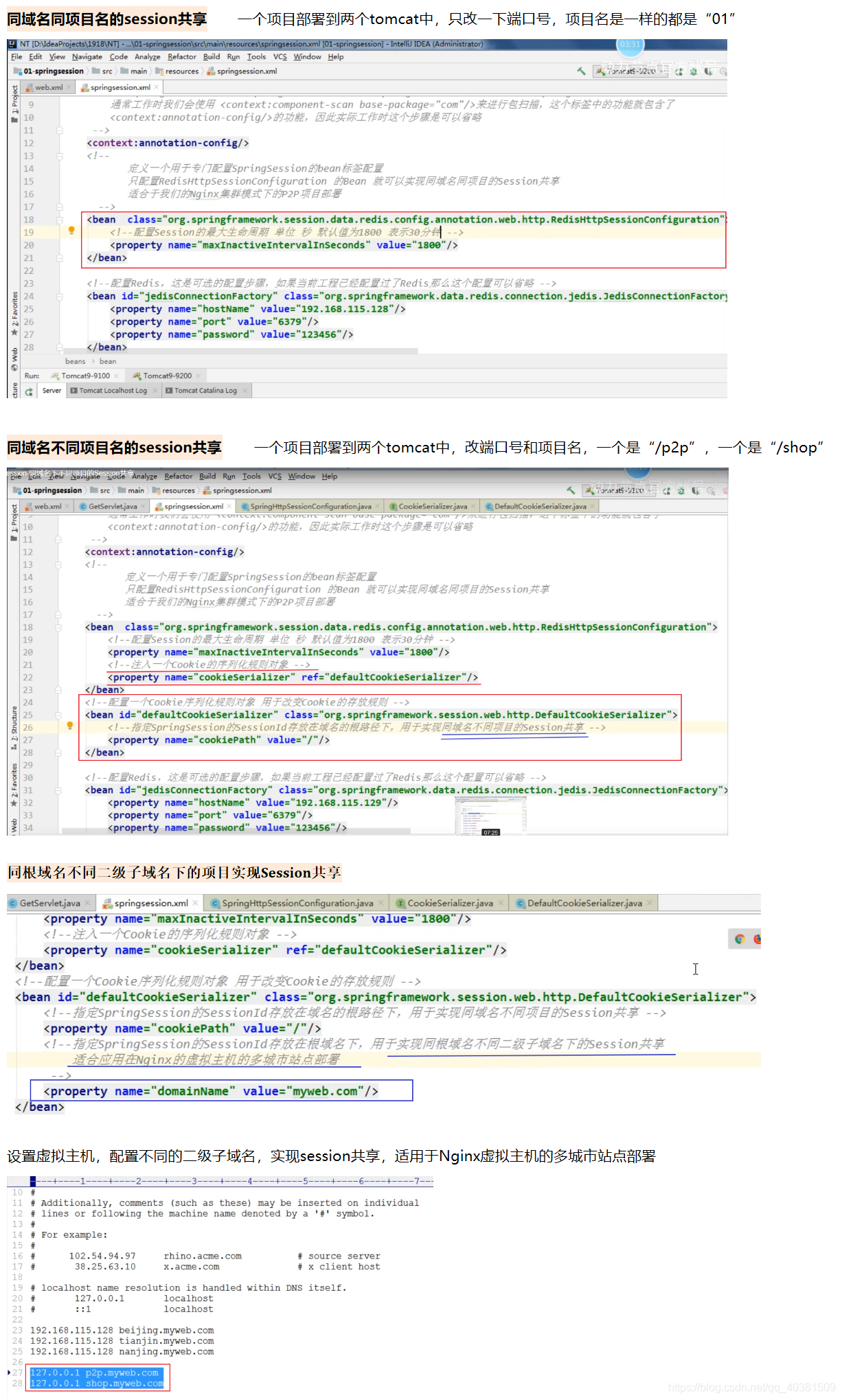Open the Tools menu in second IDEA screenshot
Viewport: 842px width, 1400px height.
click(x=252, y=477)
